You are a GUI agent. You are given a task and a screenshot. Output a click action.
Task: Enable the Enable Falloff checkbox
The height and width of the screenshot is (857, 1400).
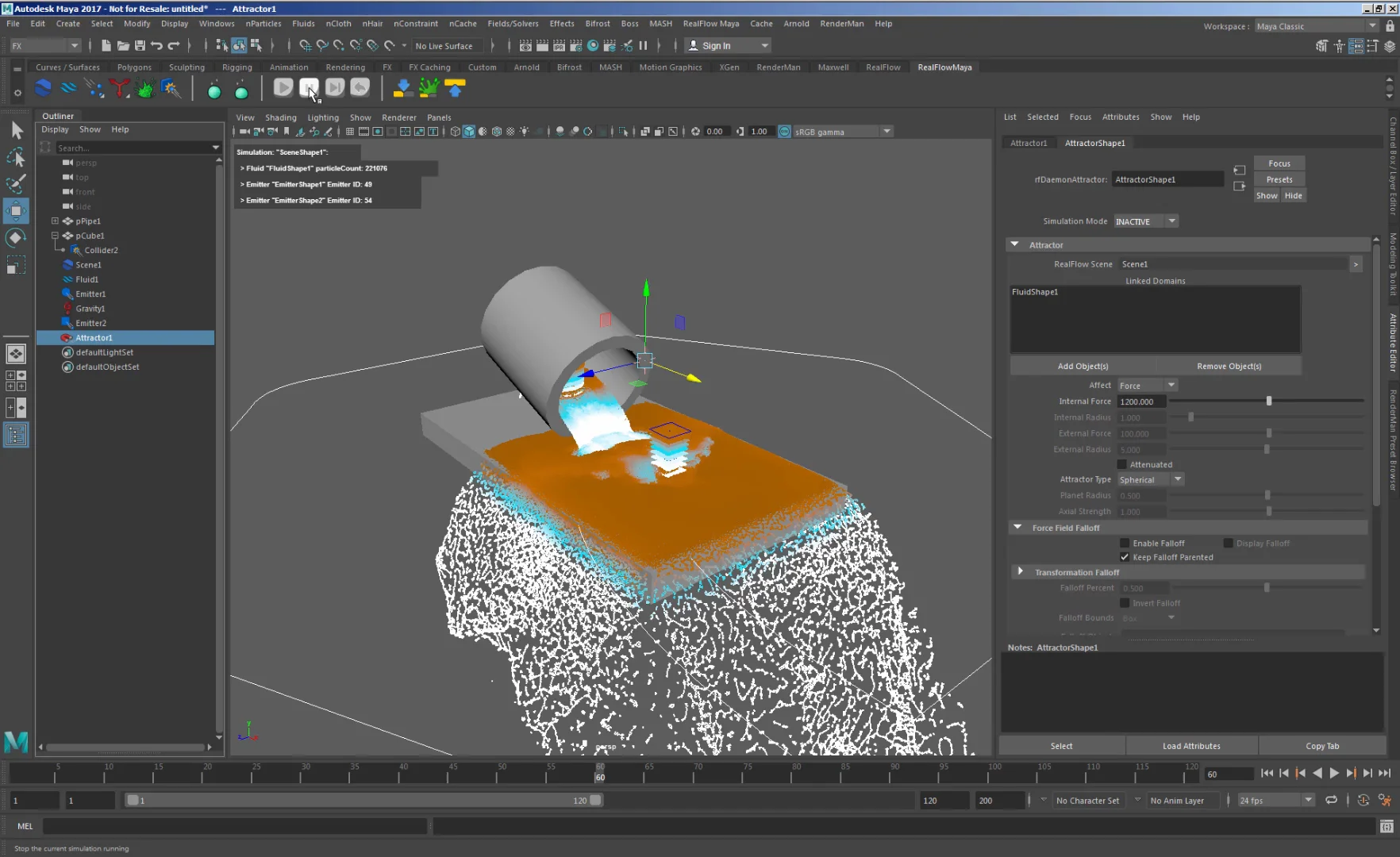[x=1125, y=543]
